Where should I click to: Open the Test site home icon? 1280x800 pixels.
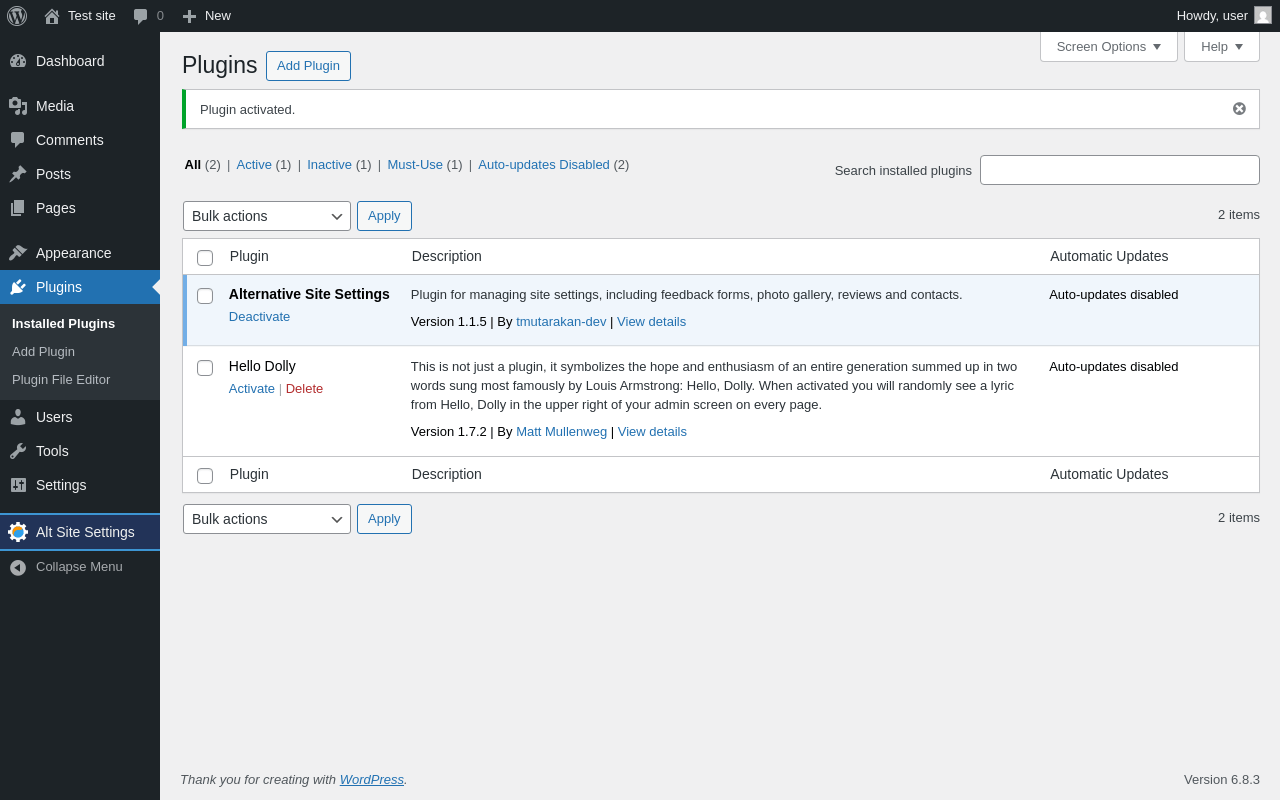tap(52, 16)
